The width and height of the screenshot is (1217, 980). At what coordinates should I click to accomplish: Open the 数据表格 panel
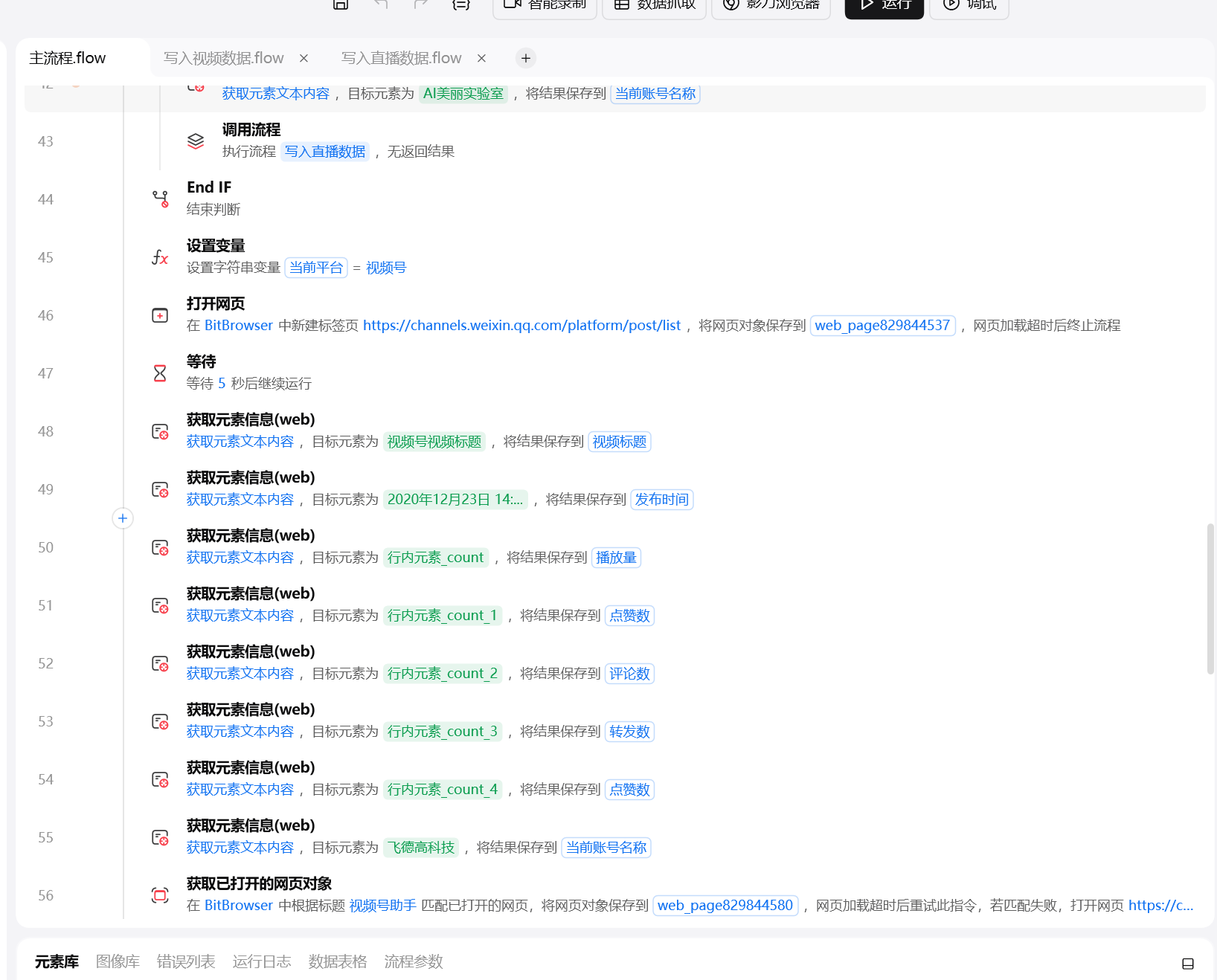[x=338, y=961]
